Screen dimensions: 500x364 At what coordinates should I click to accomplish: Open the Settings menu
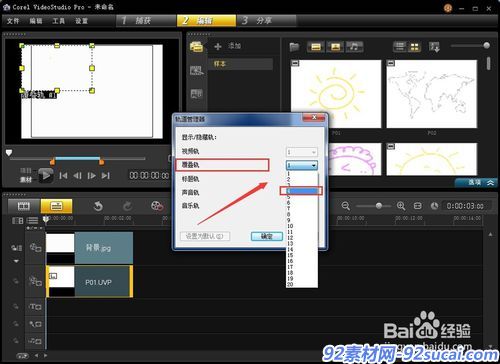[81, 21]
